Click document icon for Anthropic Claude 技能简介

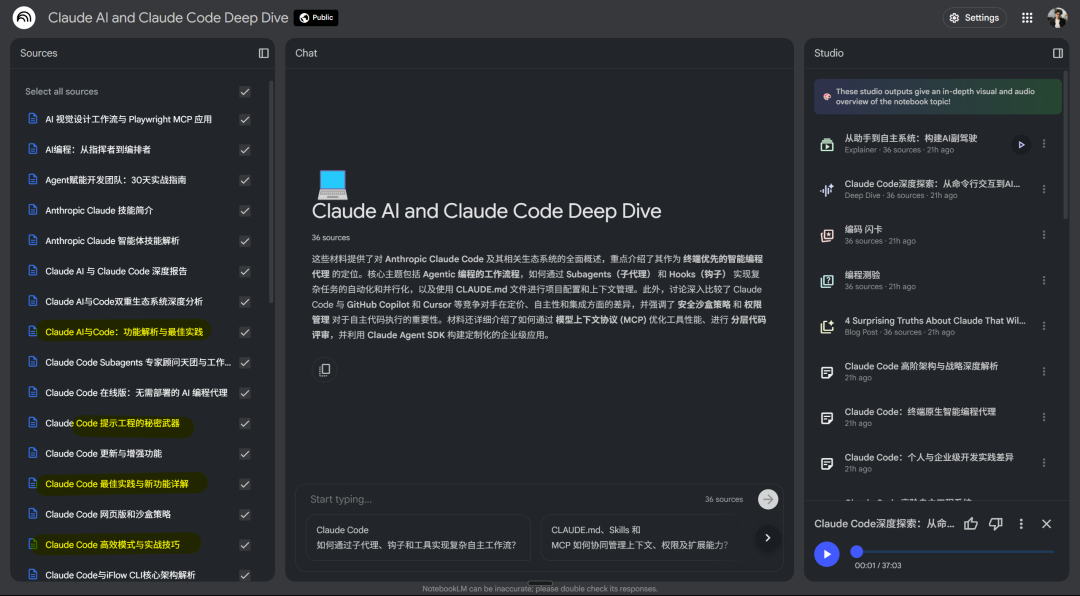point(32,209)
